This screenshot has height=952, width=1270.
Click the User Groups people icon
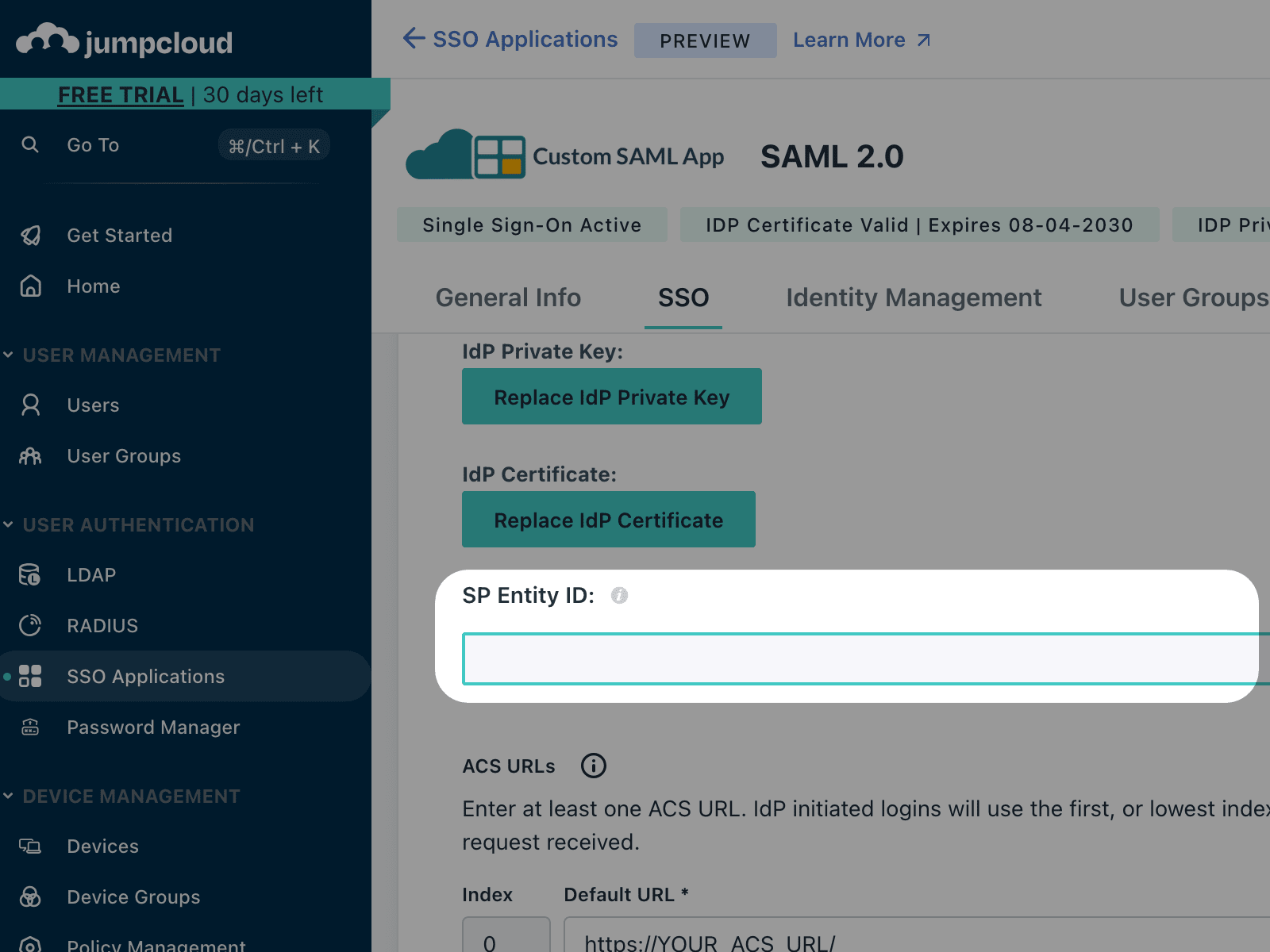[30, 456]
